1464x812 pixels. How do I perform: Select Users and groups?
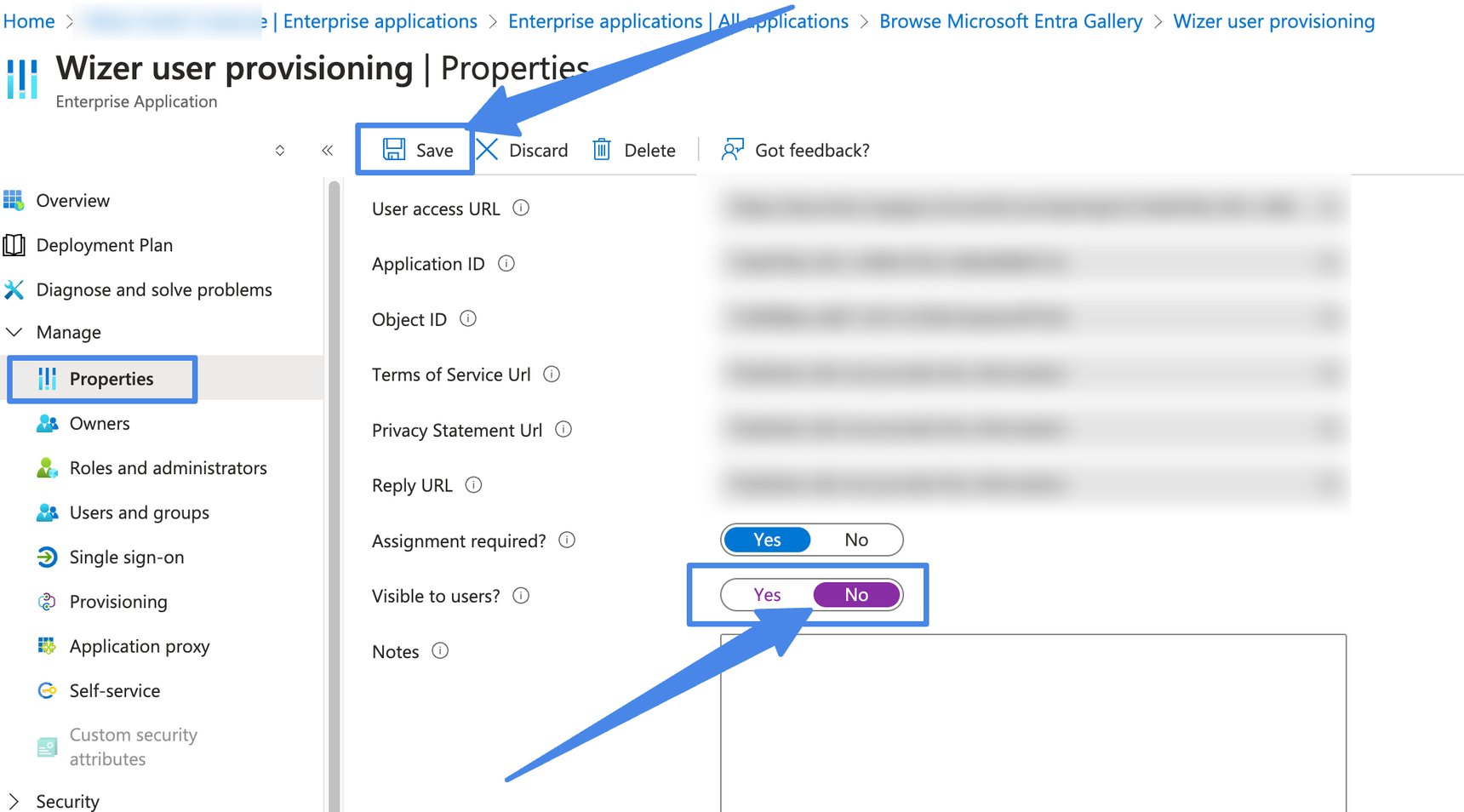coord(138,512)
